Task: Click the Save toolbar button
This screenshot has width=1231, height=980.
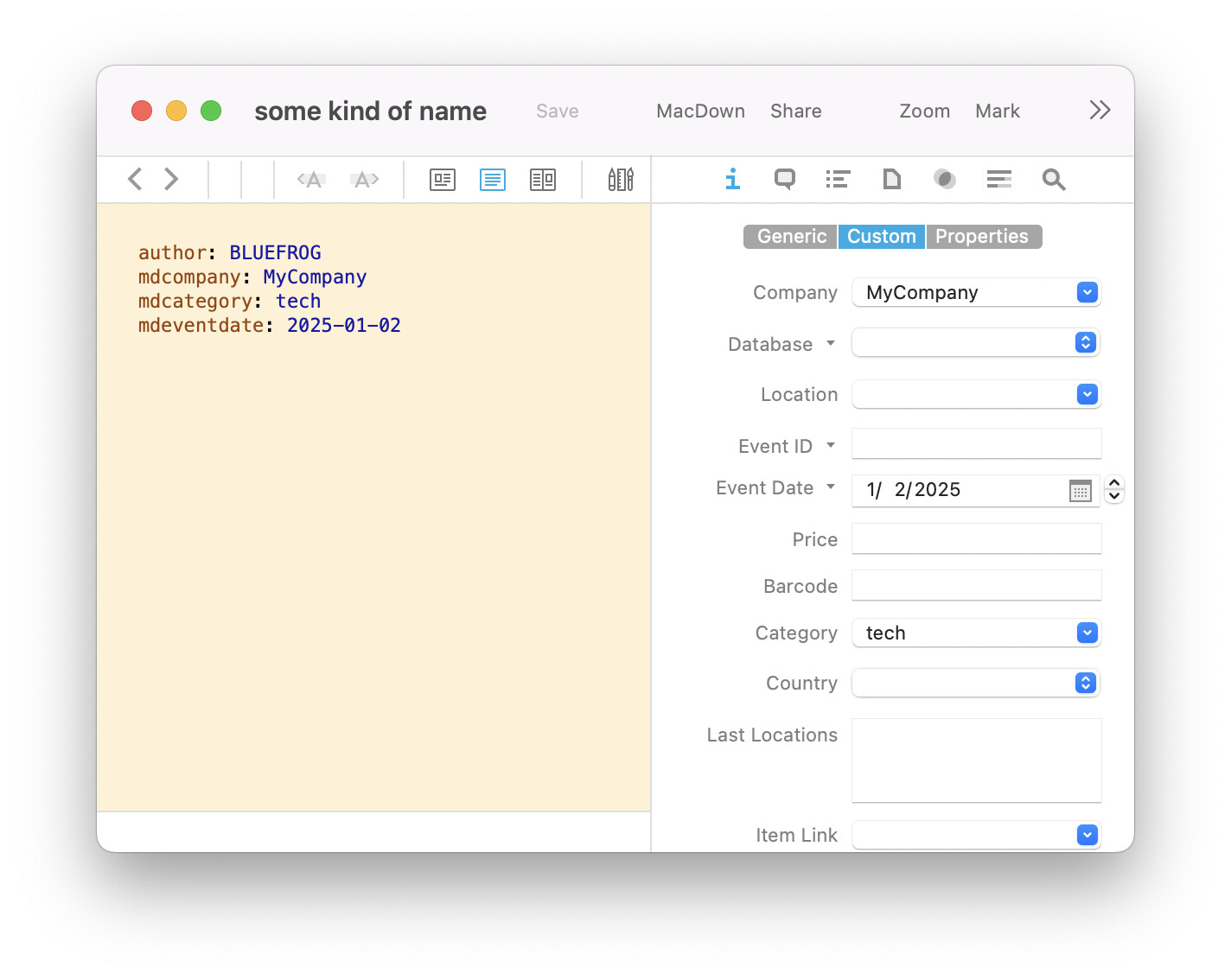Action: 558,111
